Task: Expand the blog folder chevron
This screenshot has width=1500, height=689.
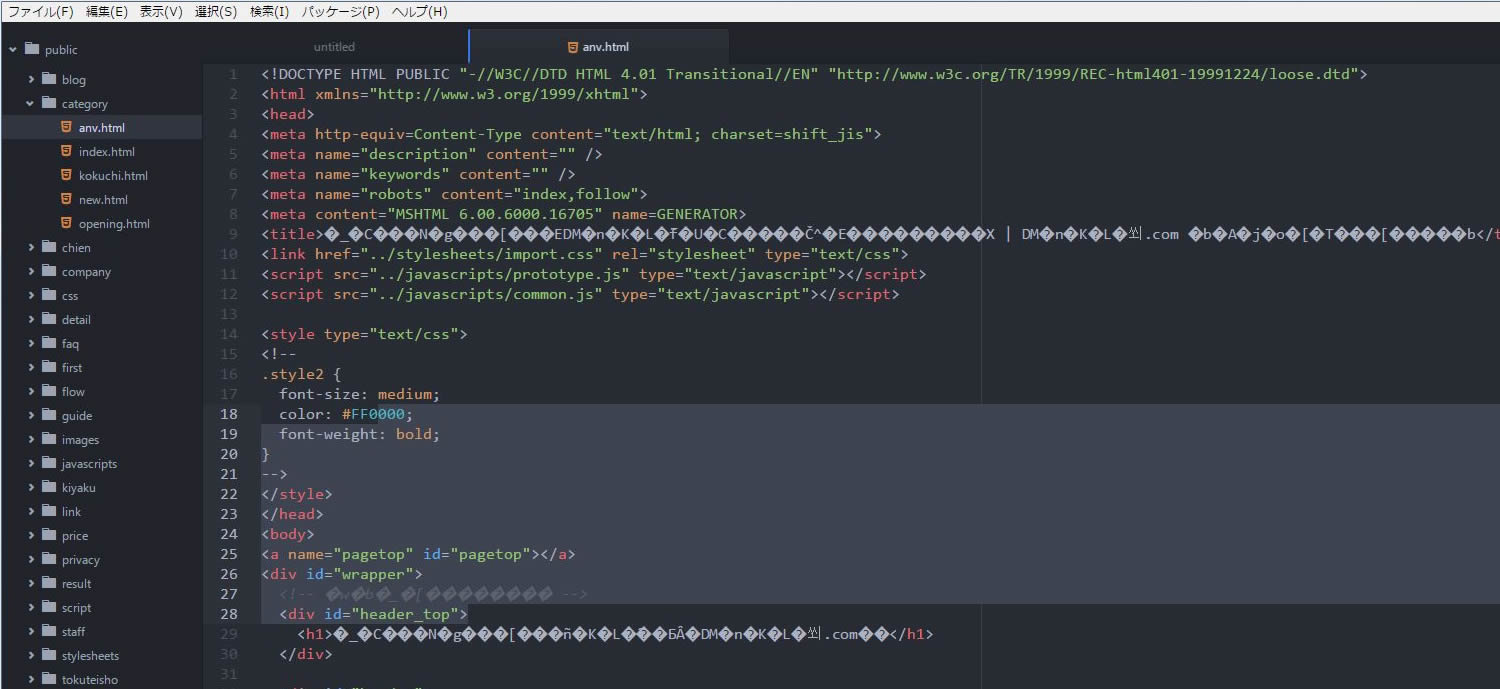Action: click(31, 80)
